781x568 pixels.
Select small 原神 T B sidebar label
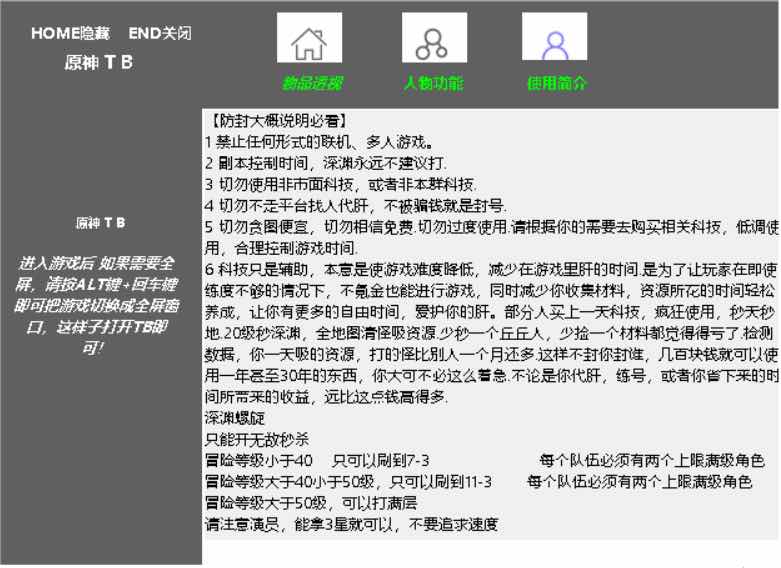[100, 223]
